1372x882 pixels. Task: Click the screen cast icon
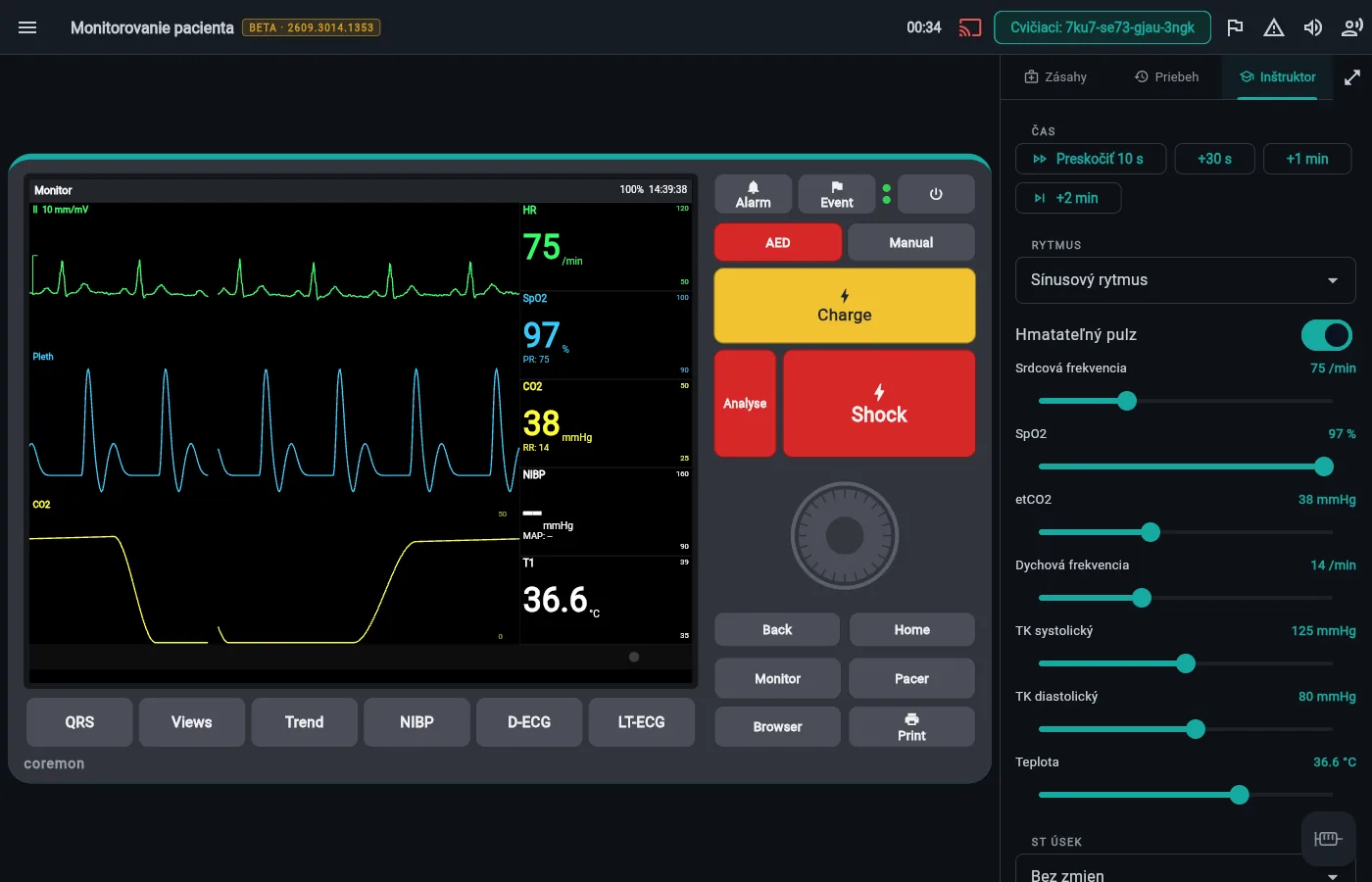point(970,27)
